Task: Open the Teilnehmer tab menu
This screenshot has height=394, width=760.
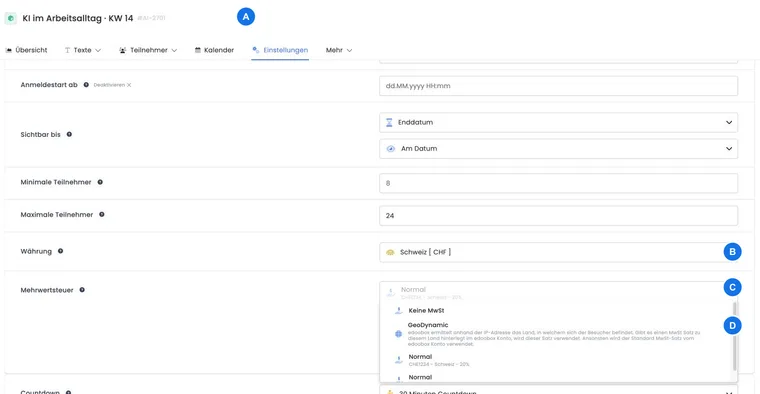Action: tap(148, 50)
